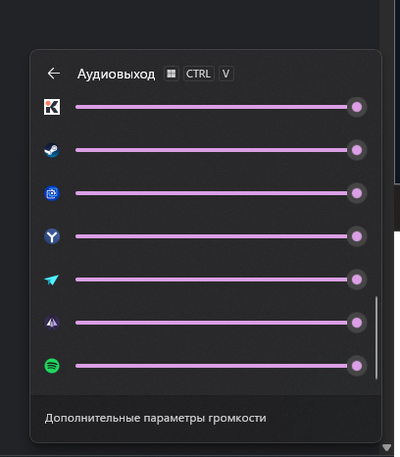The width and height of the screenshot is (400, 457).
Task: Click the Yandex Browser volume slider thumb
Action: tap(357, 236)
